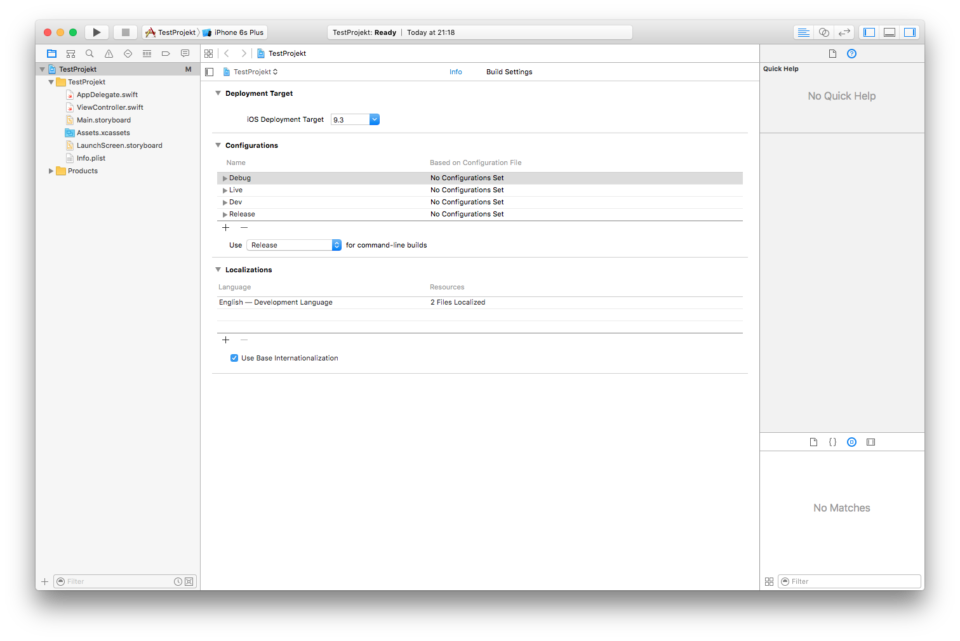Switch to the Build Settings tab
The image size is (960, 641).
(x=509, y=72)
